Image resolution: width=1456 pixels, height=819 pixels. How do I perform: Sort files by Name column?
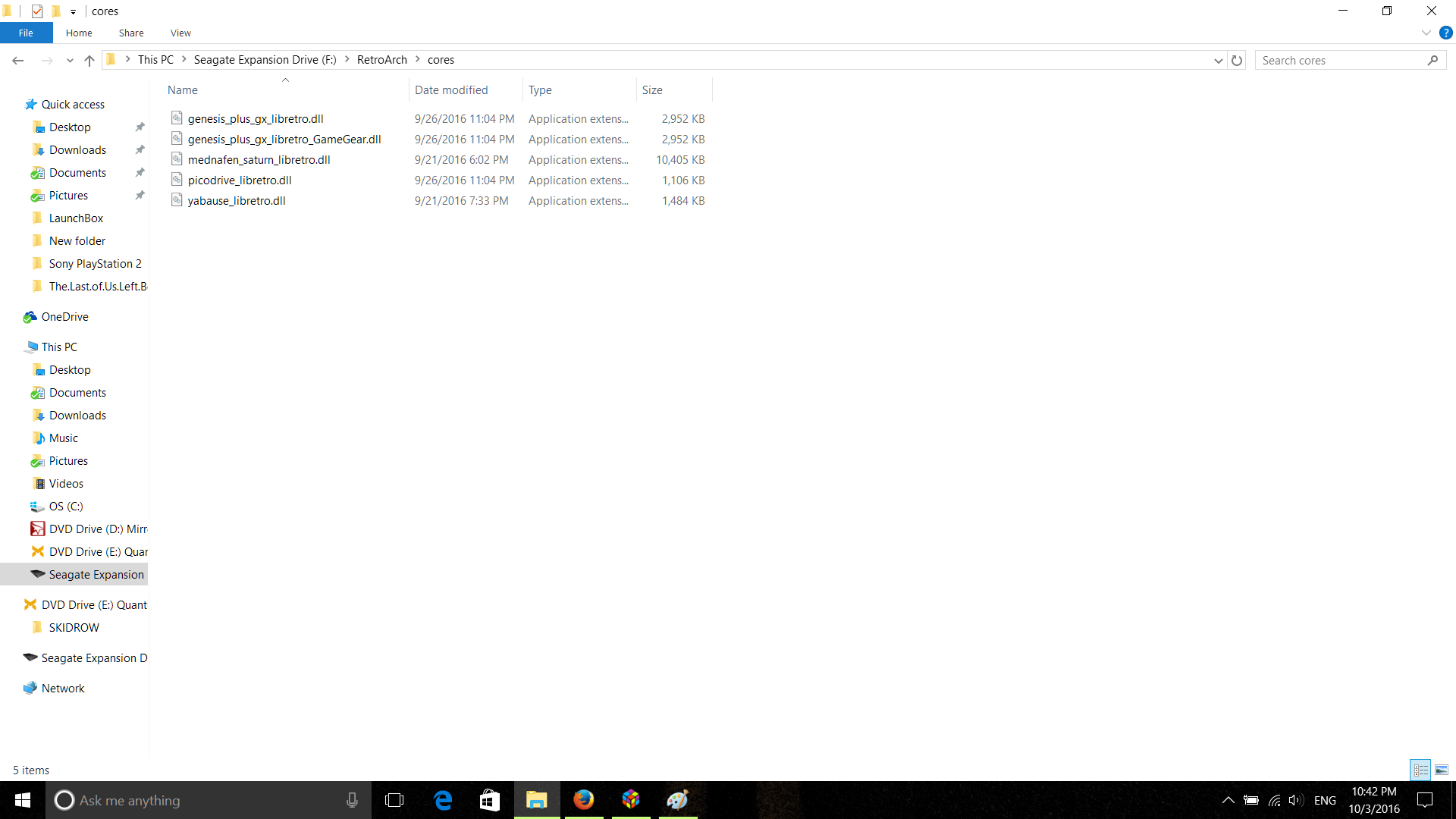(x=286, y=89)
